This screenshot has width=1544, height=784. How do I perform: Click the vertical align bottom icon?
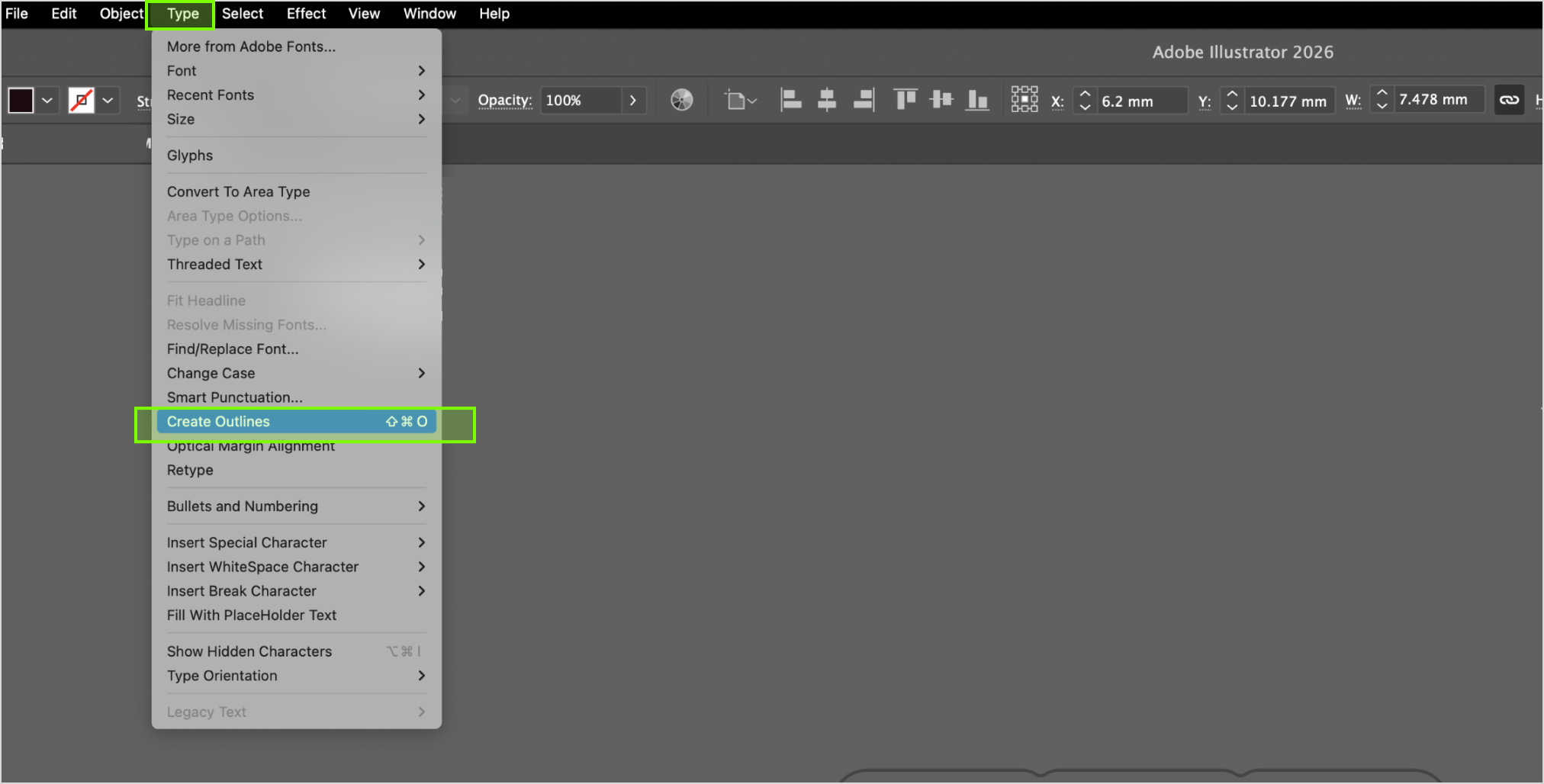point(977,100)
